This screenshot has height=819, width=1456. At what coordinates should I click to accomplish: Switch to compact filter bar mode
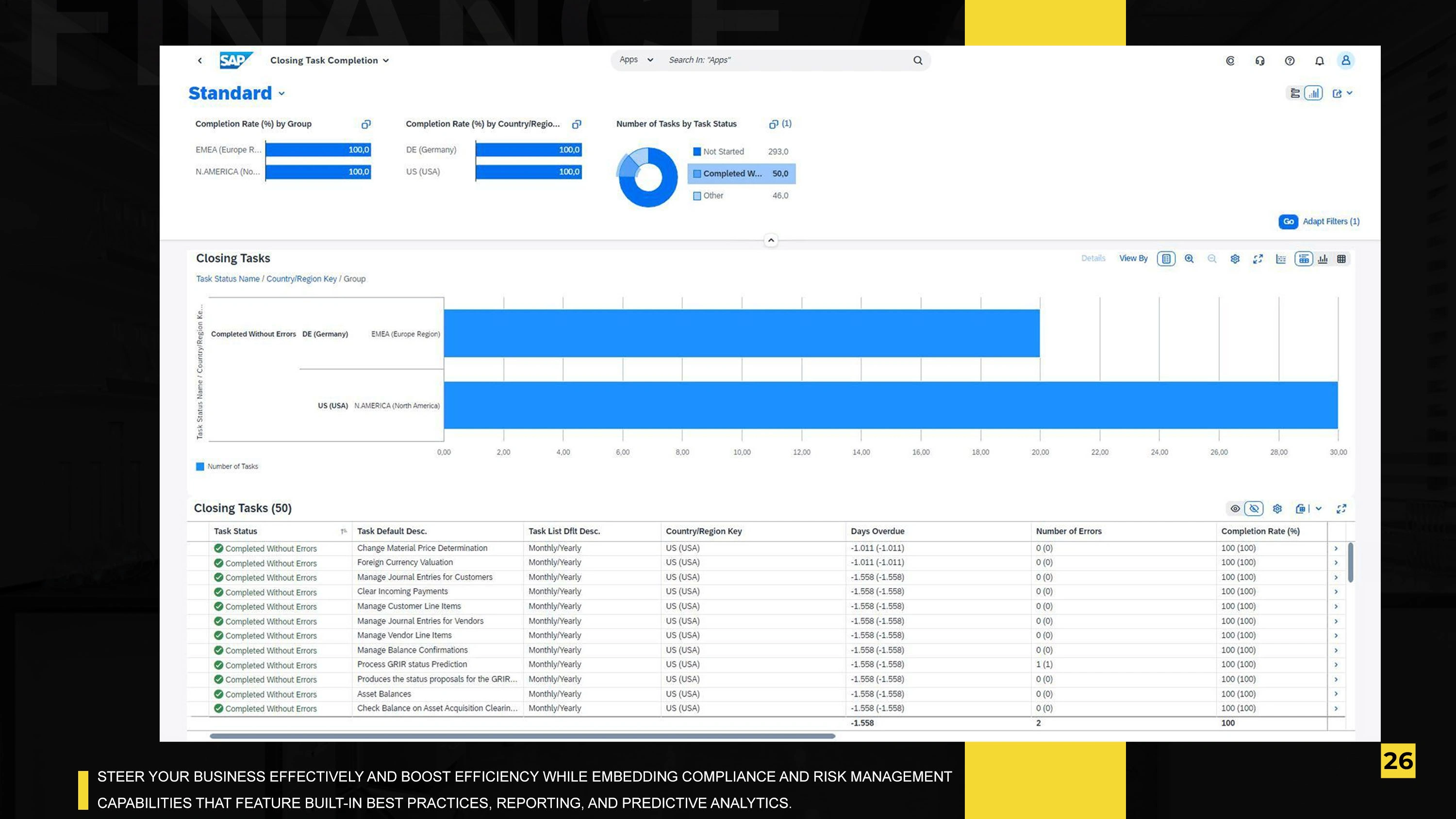pos(1295,93)
